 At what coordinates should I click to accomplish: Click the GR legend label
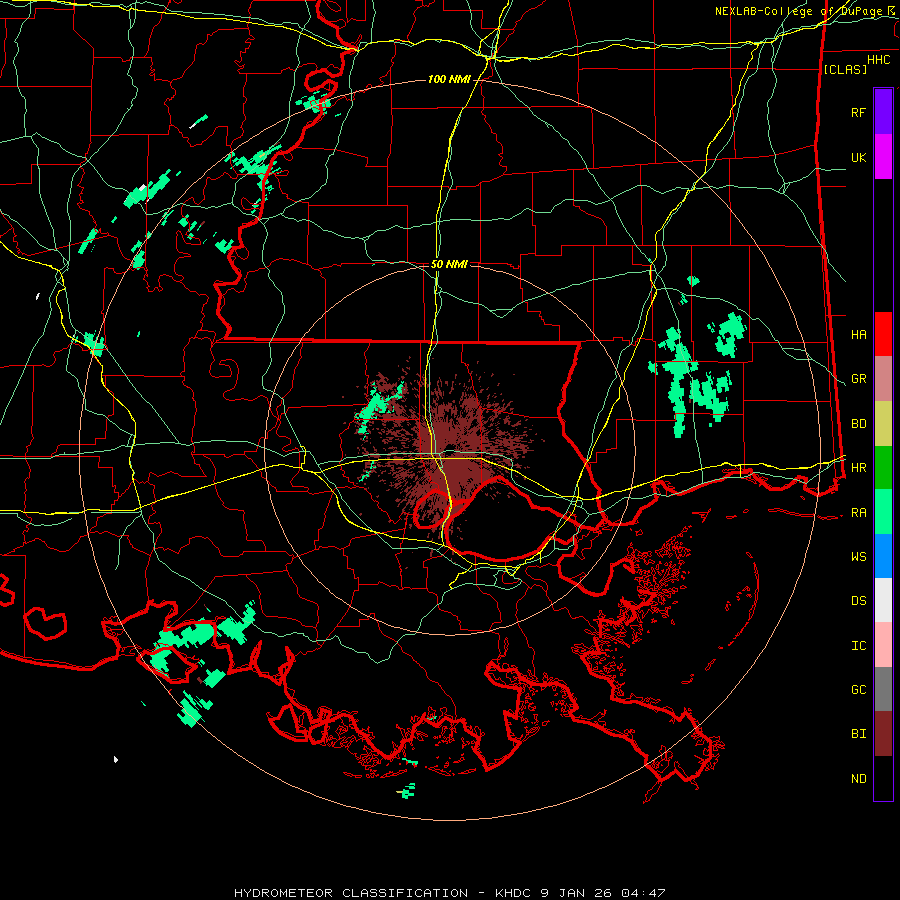click(859, 379)
